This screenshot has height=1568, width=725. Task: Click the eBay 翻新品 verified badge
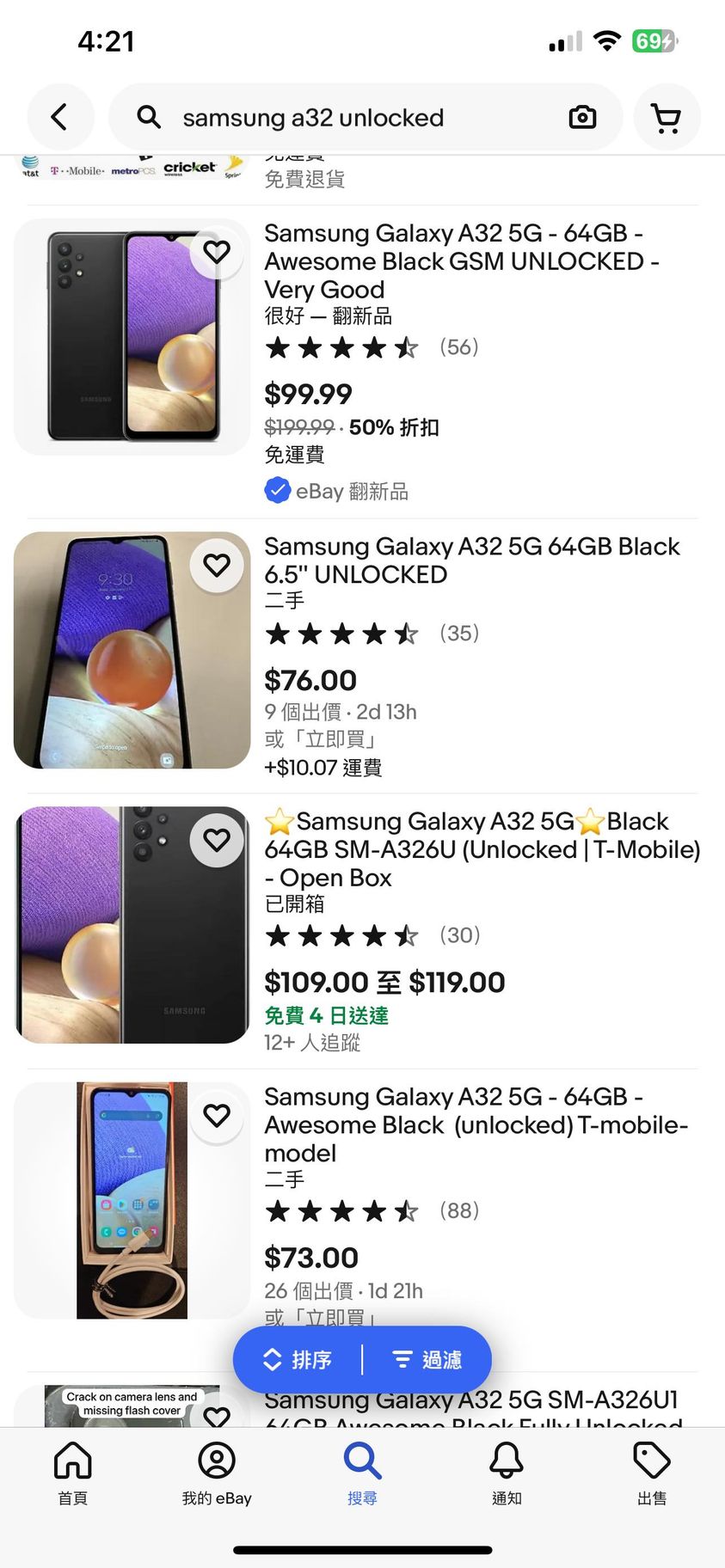[x=336, y=491]
